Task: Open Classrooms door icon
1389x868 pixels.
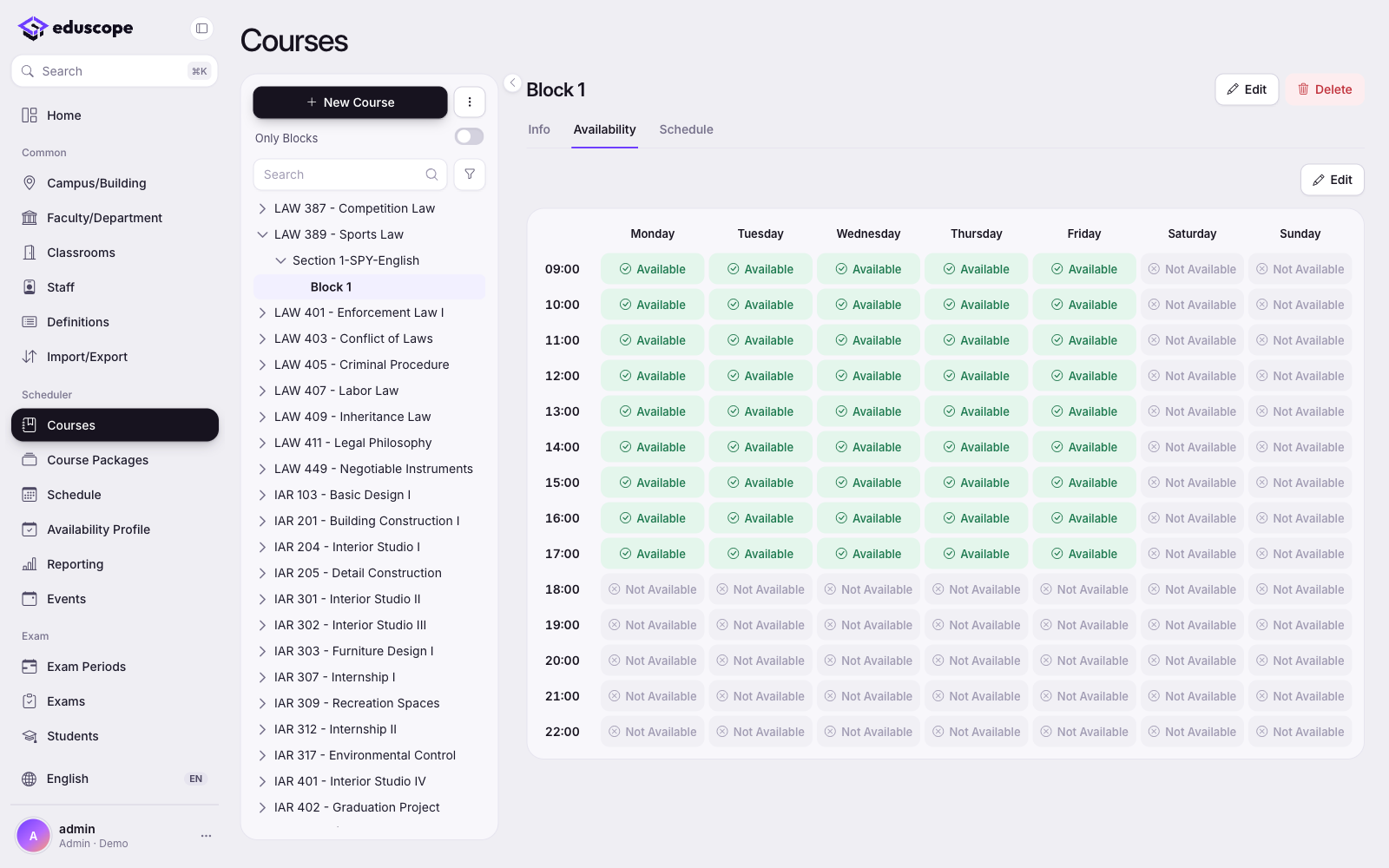Action: pos(30,253)
